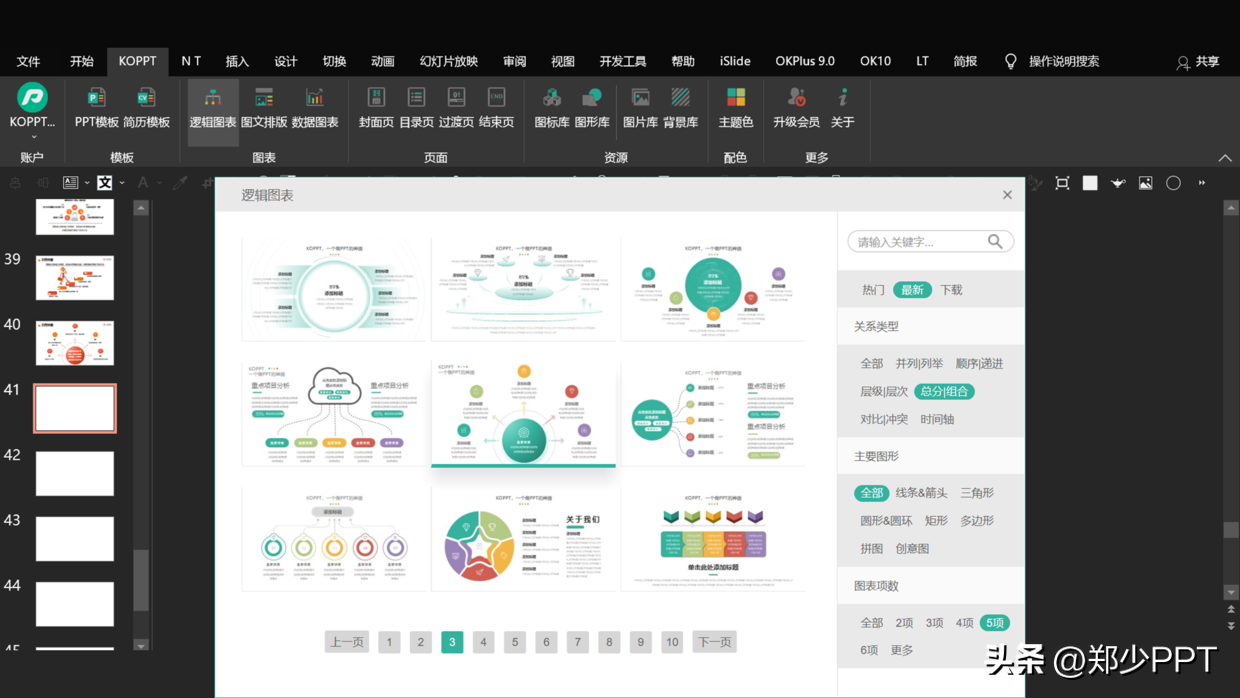
Task: Open the 文件 menu
Action: point(29,61)
